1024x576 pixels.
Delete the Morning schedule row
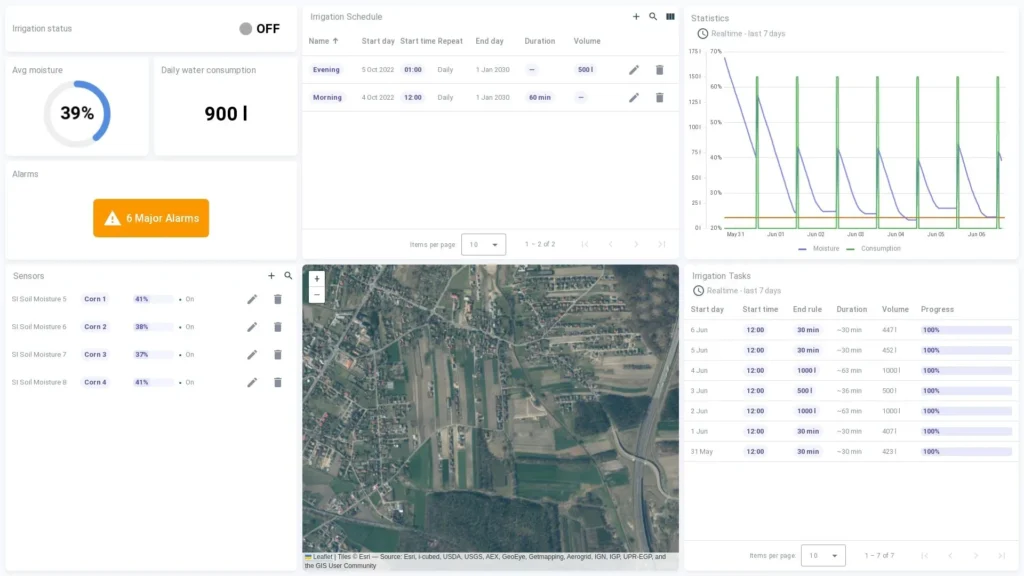[659, 98]
